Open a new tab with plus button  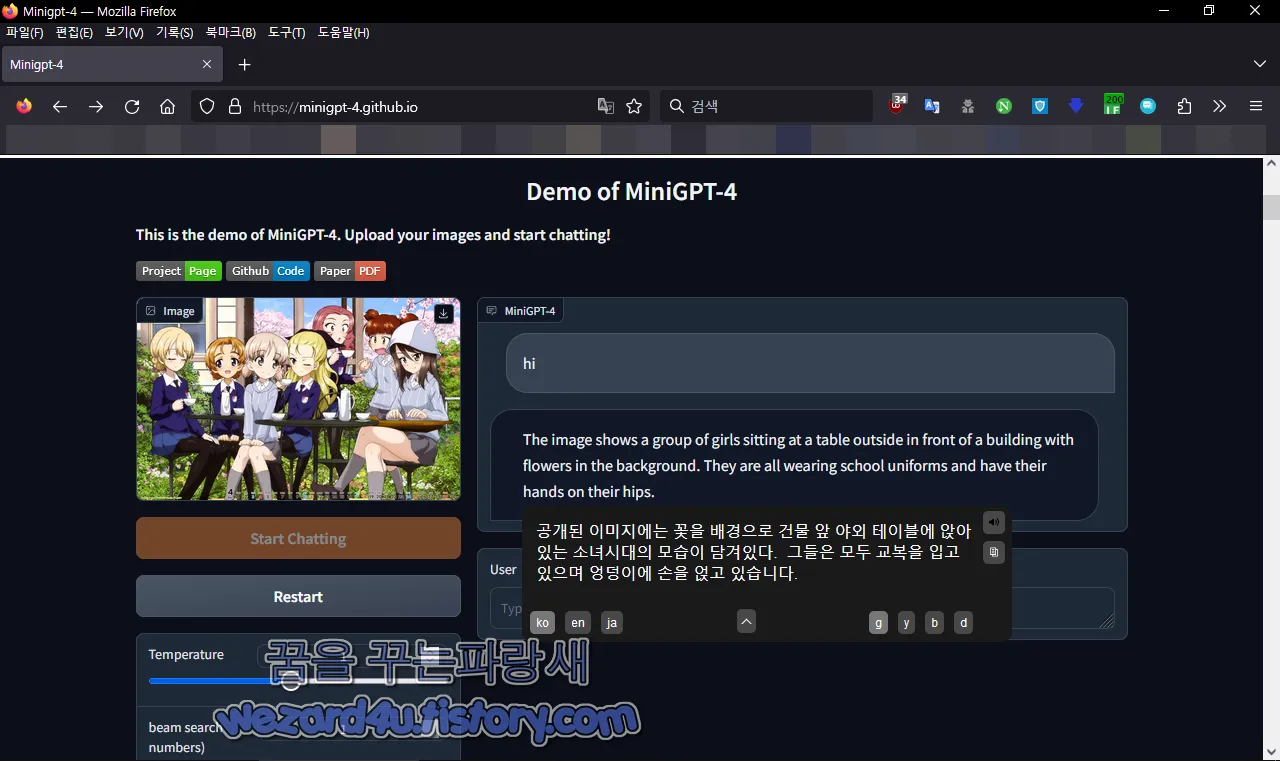click(x=244, y=65)
